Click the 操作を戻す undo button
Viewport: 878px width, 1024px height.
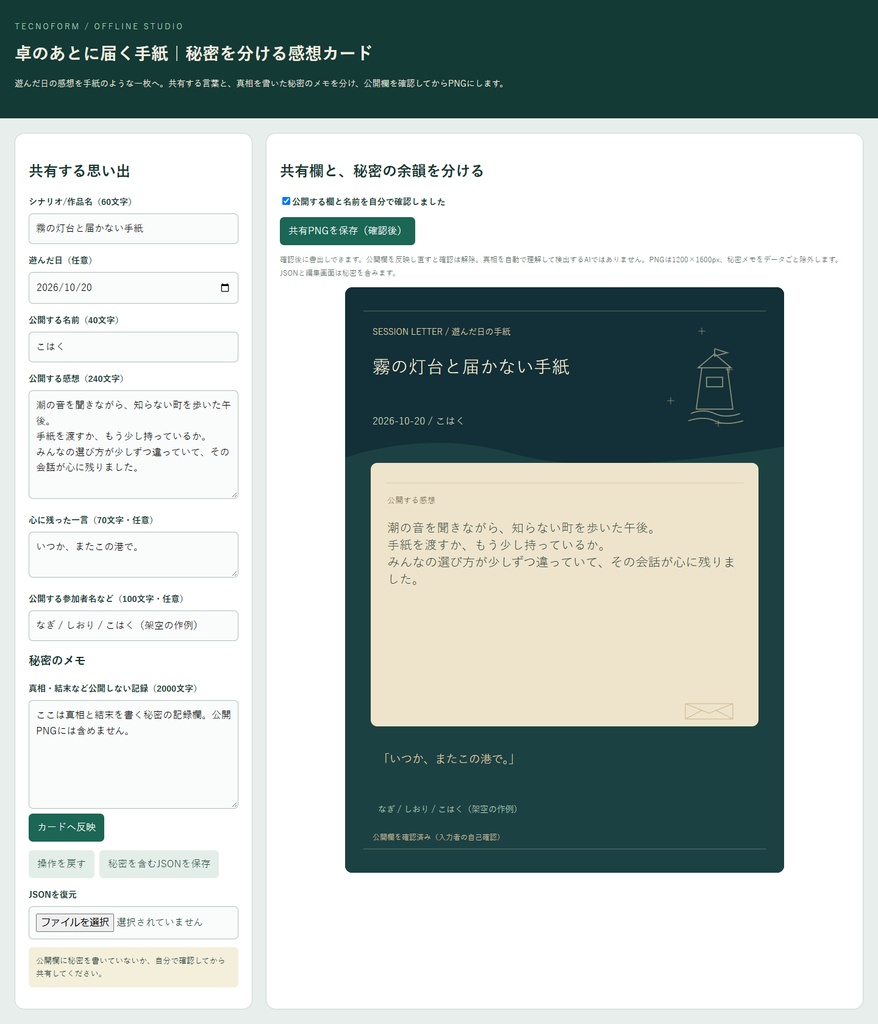tap(61, 864)
